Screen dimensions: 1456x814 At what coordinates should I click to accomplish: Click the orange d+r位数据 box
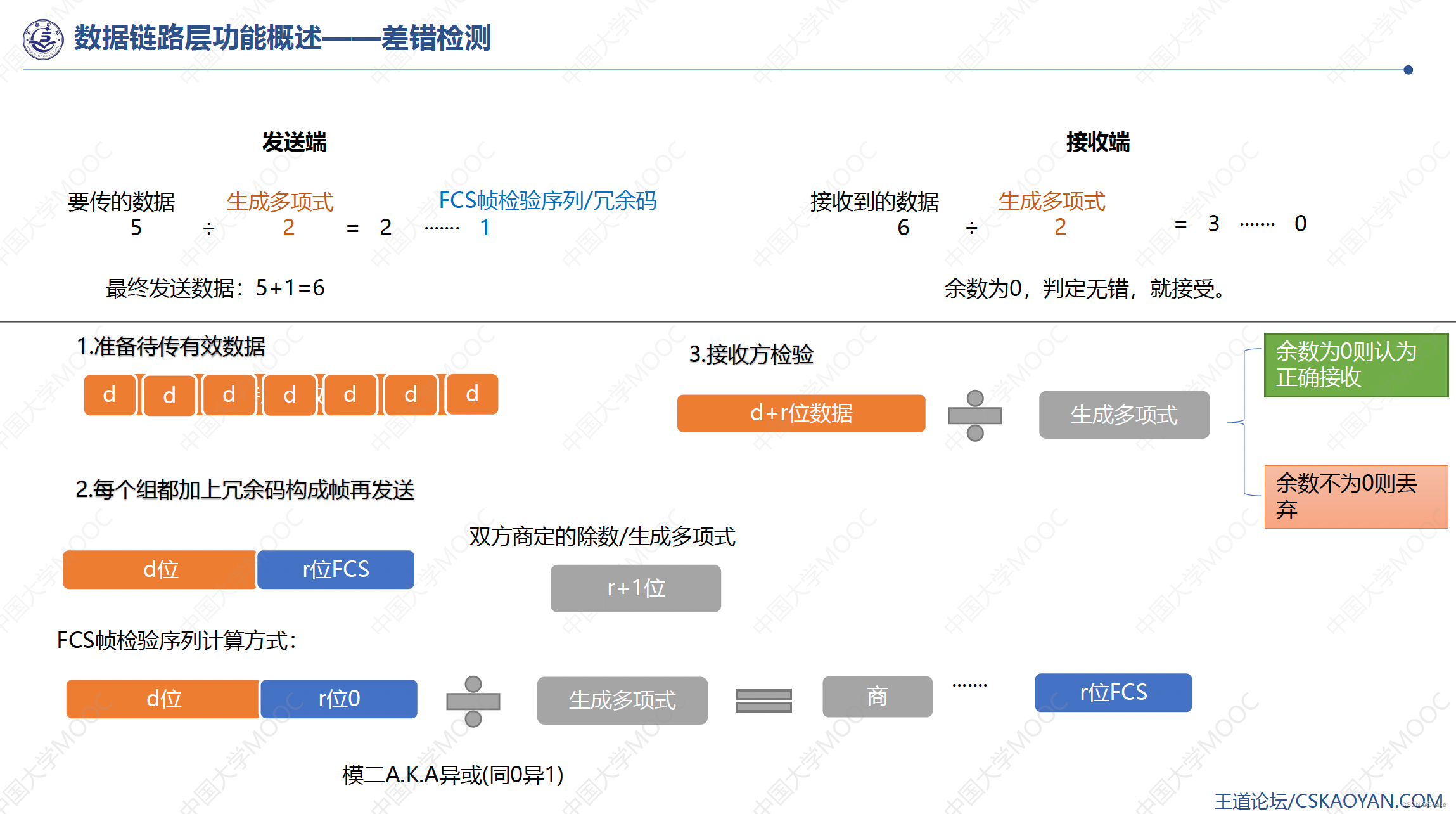click(x=801, y=413)
